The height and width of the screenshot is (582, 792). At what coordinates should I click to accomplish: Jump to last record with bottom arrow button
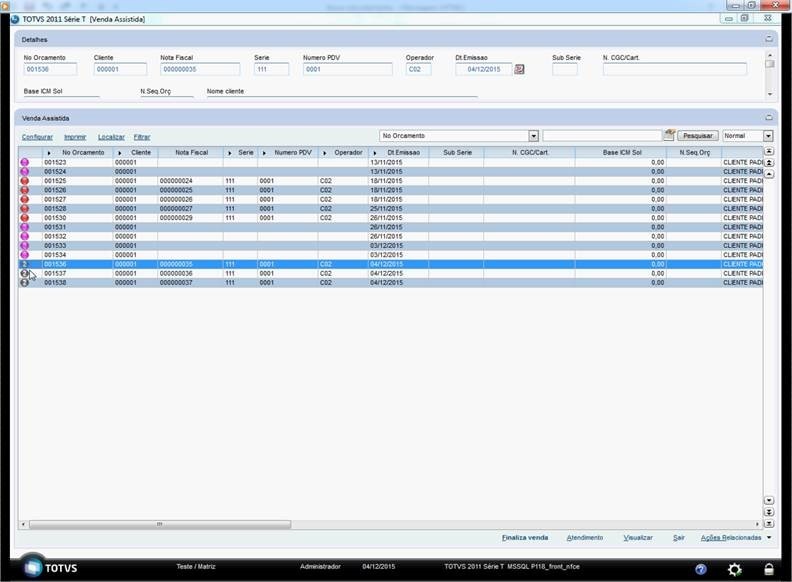[769, 524]
